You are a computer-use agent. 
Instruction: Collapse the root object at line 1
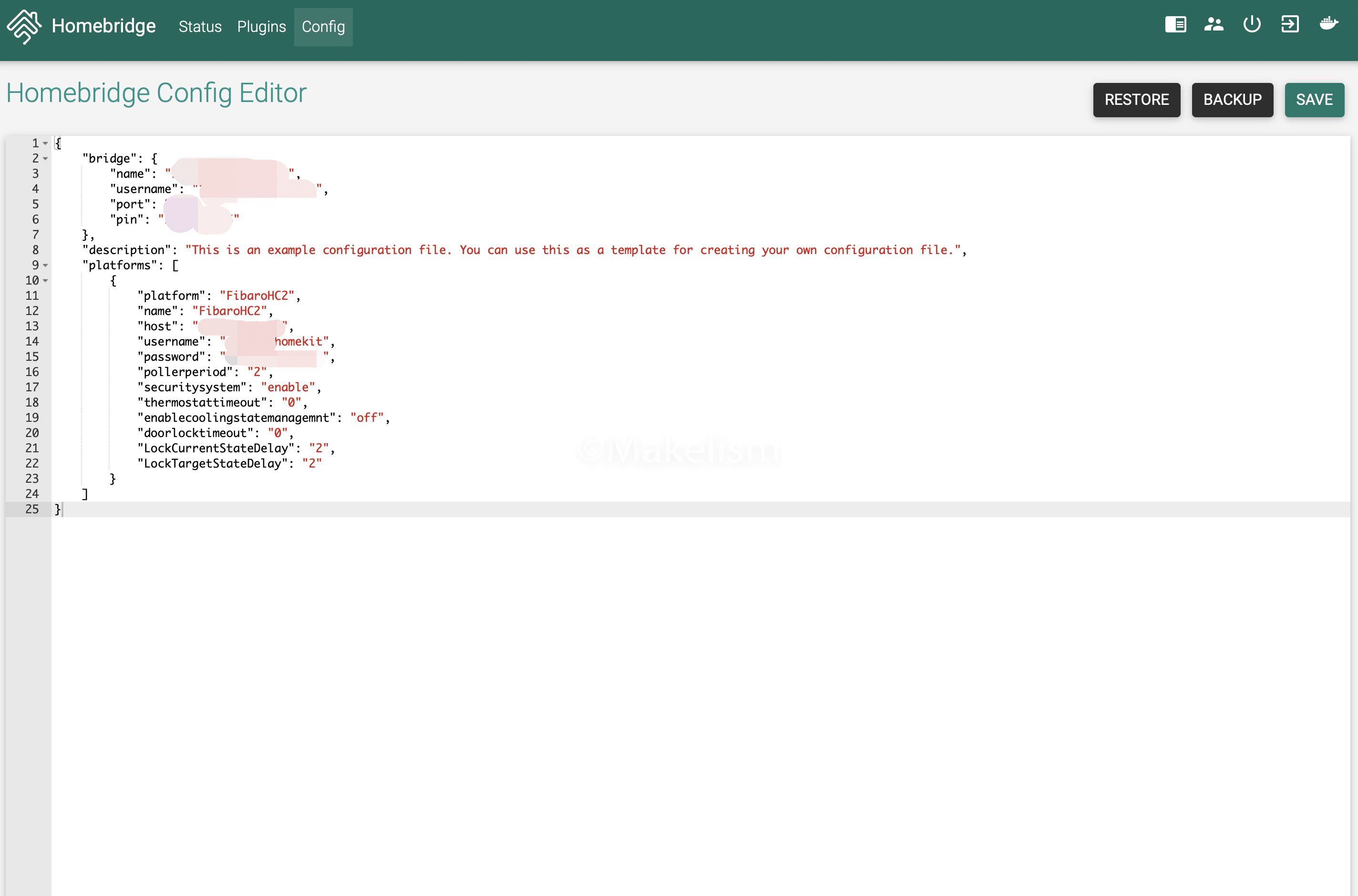click(45, 143)
